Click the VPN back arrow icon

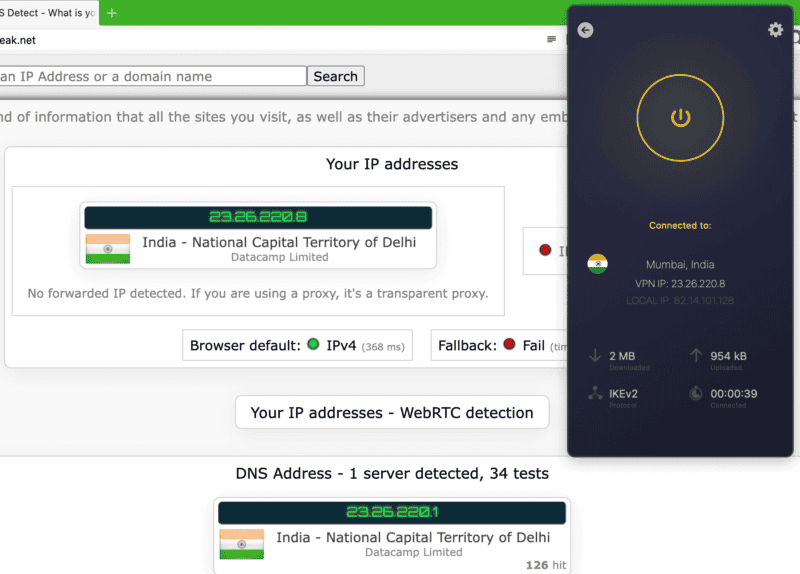pyautogui.click(x=585, y=30)
